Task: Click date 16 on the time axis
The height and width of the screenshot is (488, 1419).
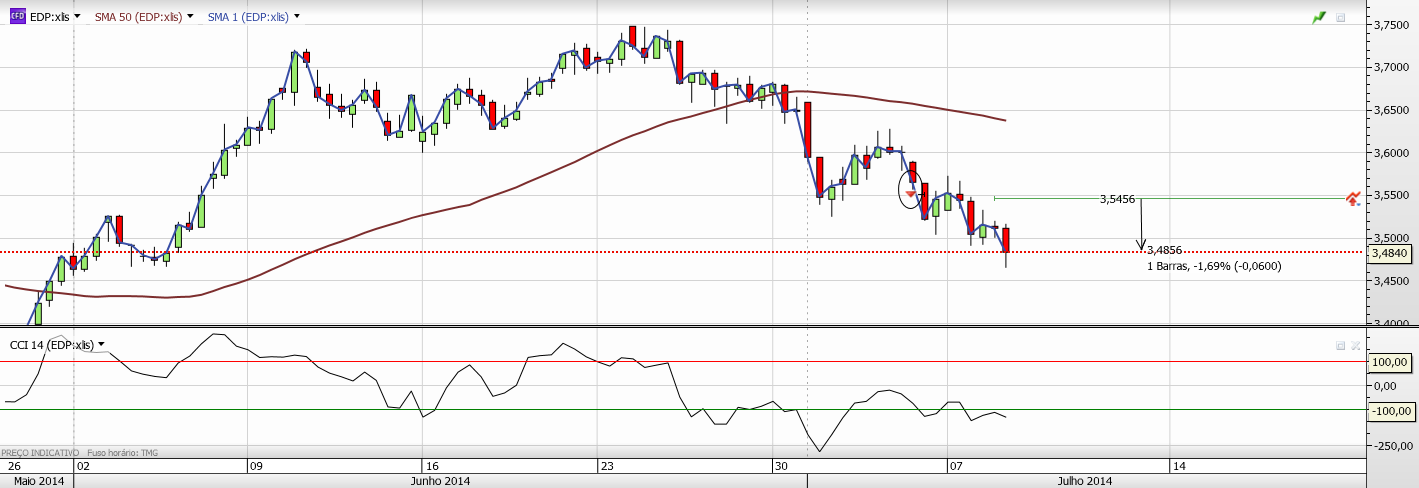Action: pyautogui.click(x=431, y=466)
